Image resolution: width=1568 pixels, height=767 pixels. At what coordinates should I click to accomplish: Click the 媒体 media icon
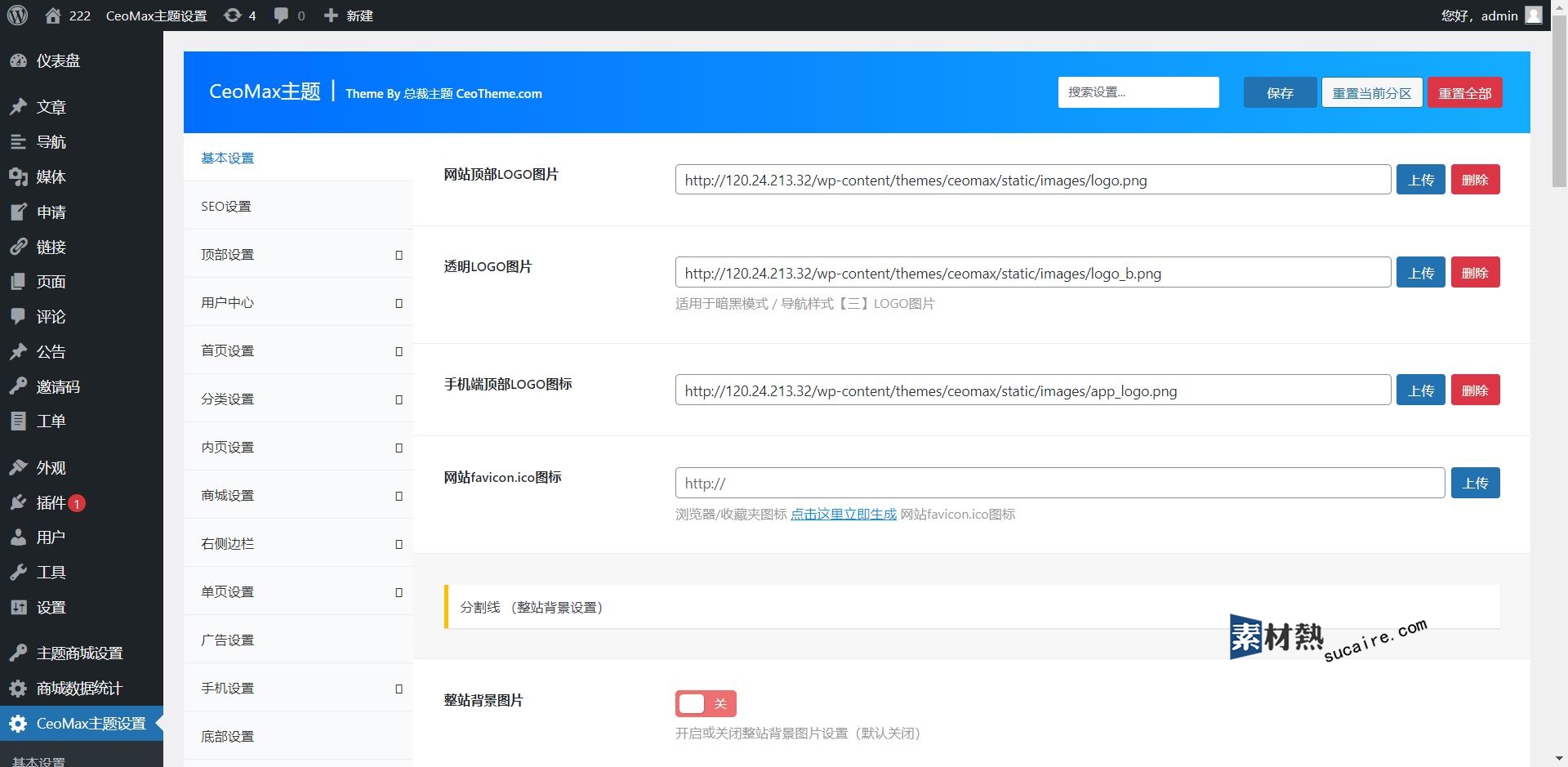tap(18, 177)
